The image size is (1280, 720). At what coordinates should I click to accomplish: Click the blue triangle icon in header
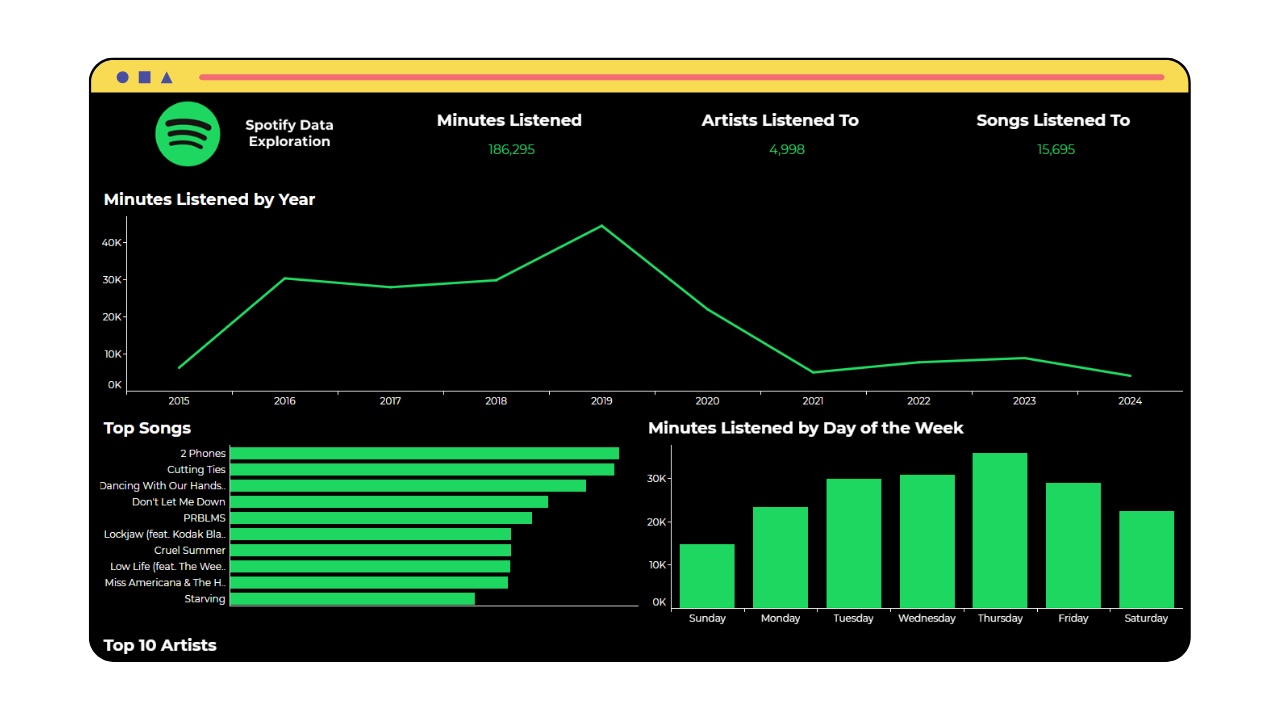coord(167,77)
